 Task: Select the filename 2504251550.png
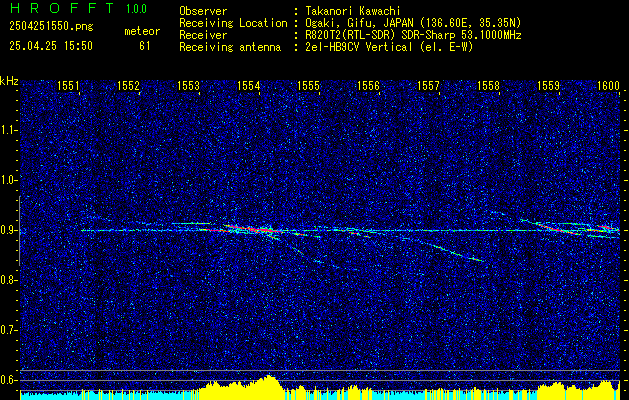[51, 27]
